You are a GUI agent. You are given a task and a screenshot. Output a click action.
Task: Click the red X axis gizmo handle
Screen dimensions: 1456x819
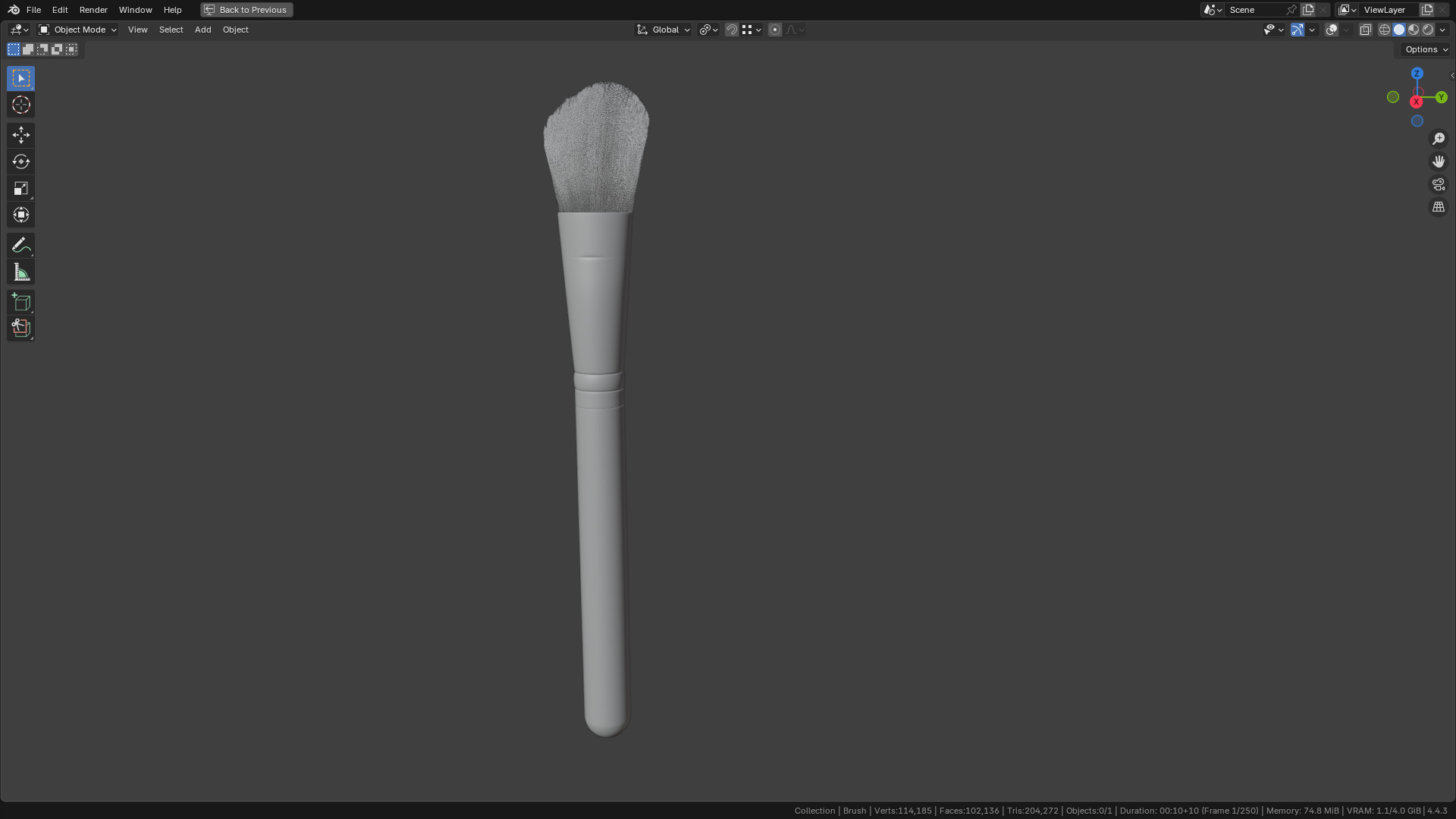click(x=1416, y=102)
